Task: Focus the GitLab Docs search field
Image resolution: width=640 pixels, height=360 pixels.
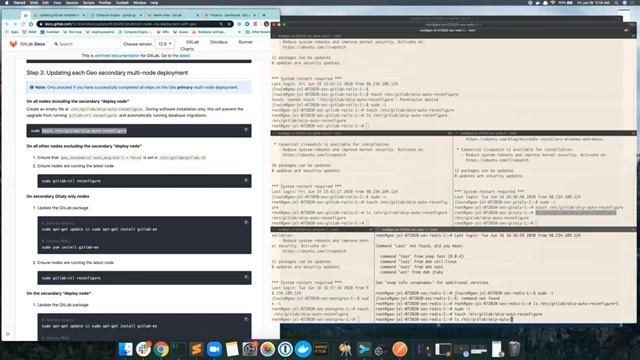Action: [86, 44]
